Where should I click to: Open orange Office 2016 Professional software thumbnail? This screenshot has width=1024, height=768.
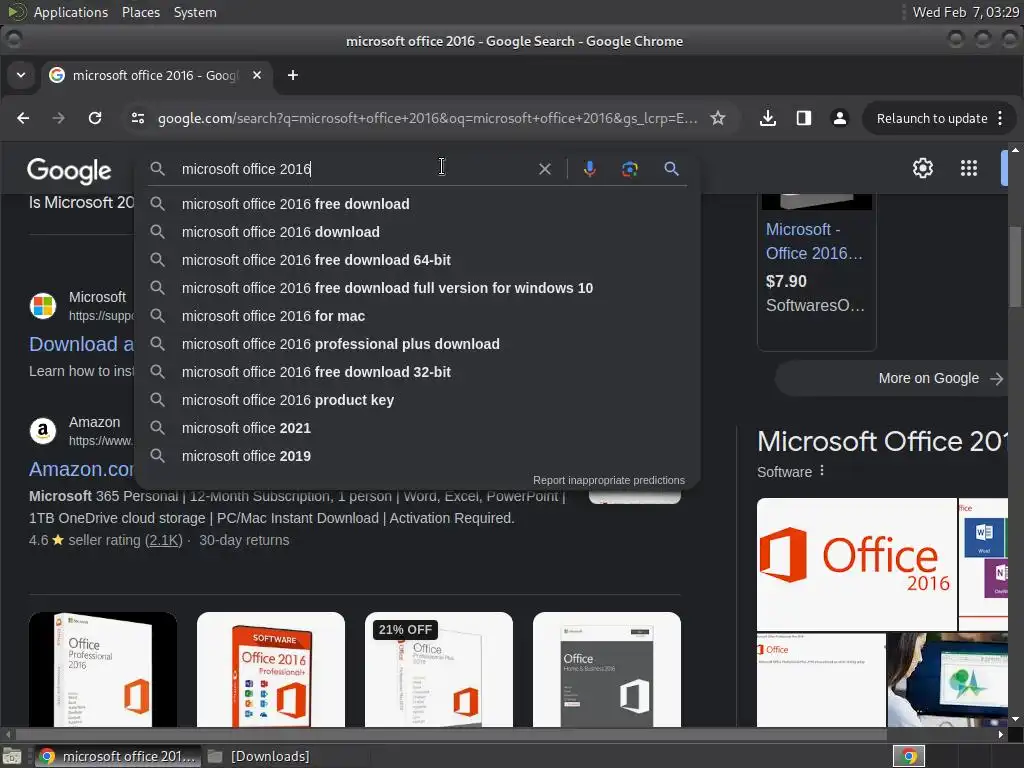(x=270, y=669)
